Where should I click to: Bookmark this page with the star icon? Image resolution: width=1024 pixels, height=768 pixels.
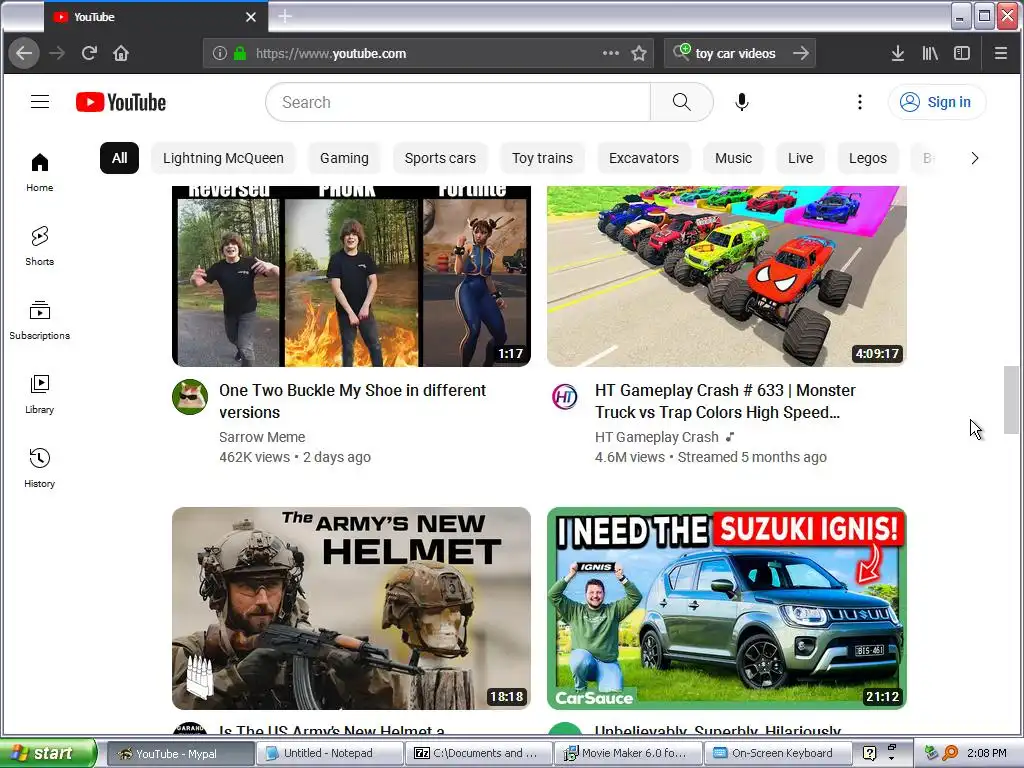[x=639, y=53]
